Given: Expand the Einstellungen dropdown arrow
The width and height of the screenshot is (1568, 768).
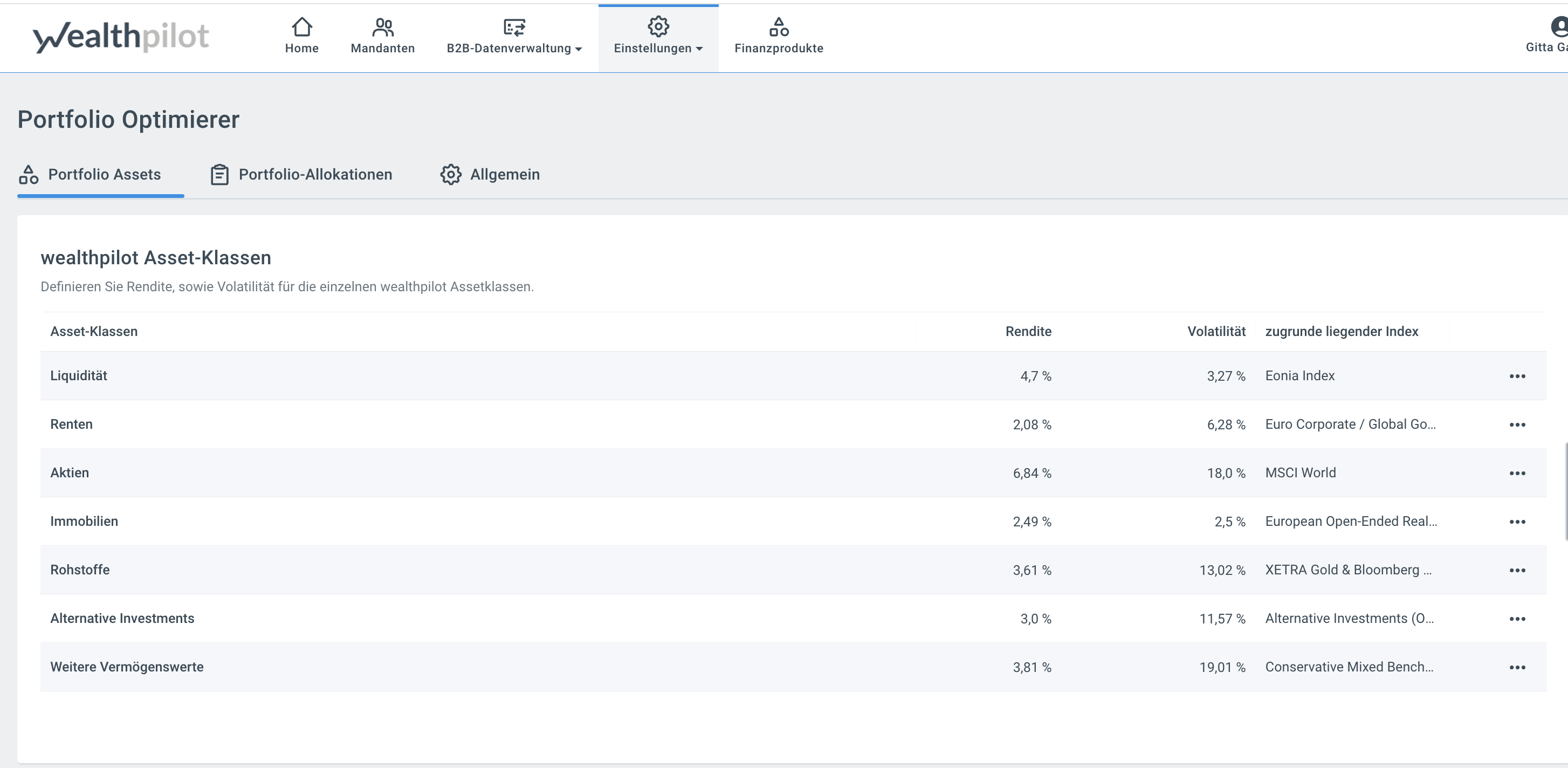Looking at the screenshot, I should coord(699,49).
